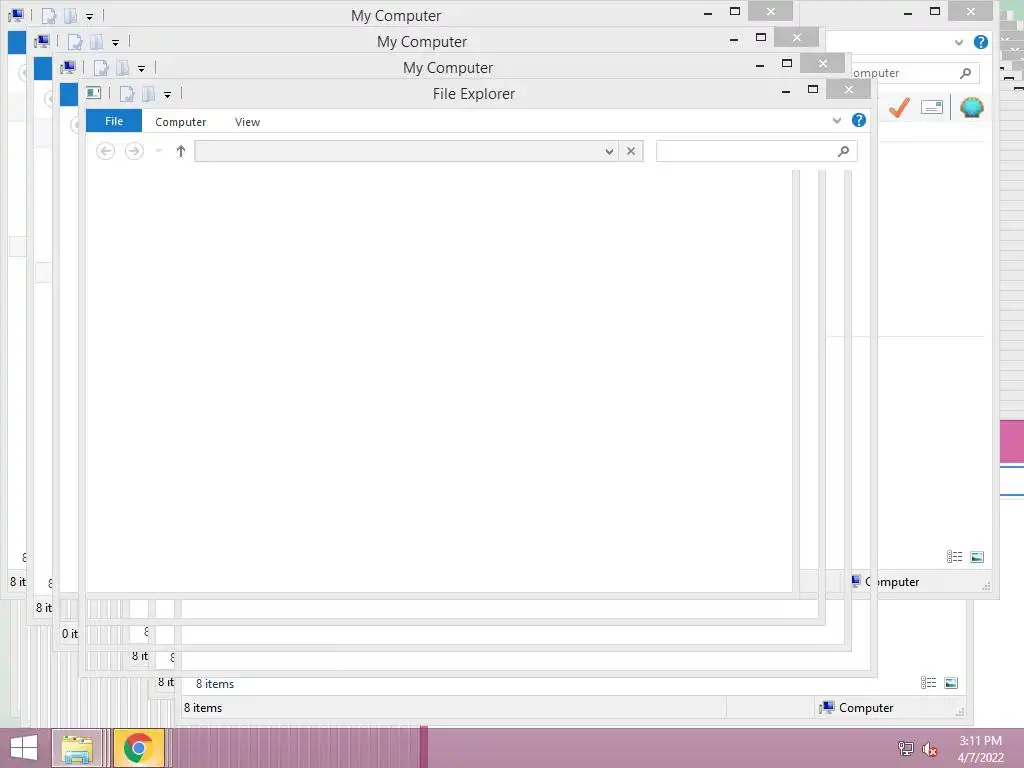Image resolution: width=1024 pixels, height=768 pixels.
Task: Switch to the Computer ribbon tab
Action: click(x=180, y=121)
